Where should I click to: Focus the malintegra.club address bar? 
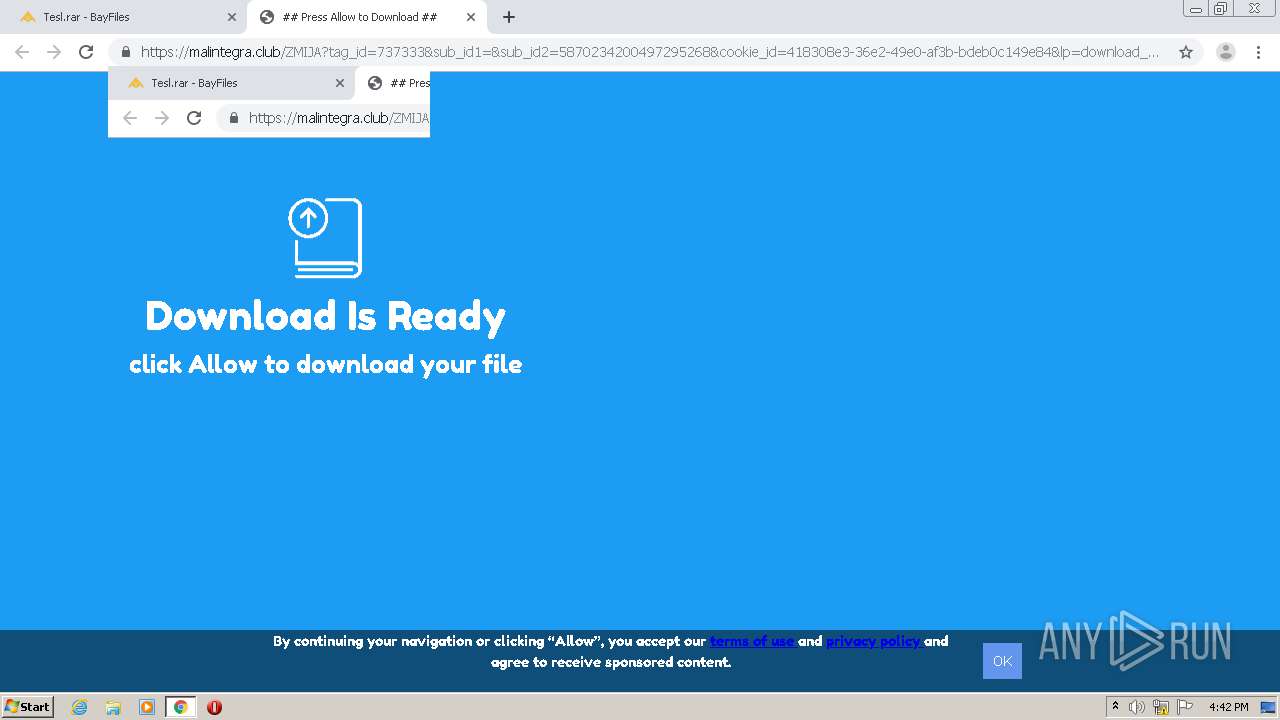click(650, 52)
